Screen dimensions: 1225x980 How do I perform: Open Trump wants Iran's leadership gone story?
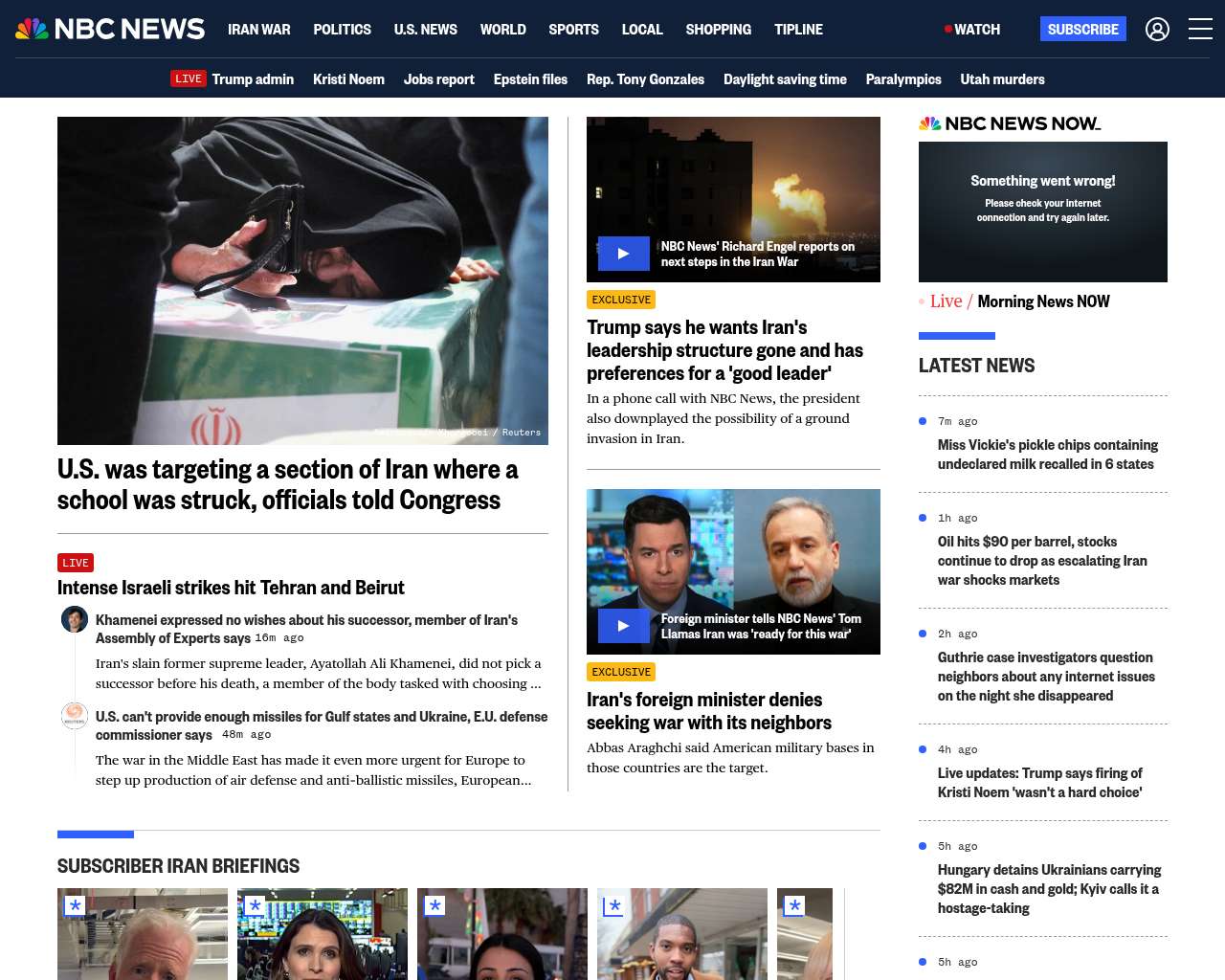point(724,350)
